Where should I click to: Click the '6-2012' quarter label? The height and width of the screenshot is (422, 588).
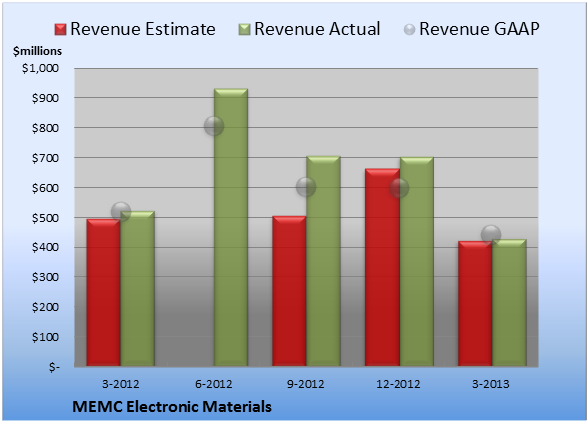coord(213,384)
